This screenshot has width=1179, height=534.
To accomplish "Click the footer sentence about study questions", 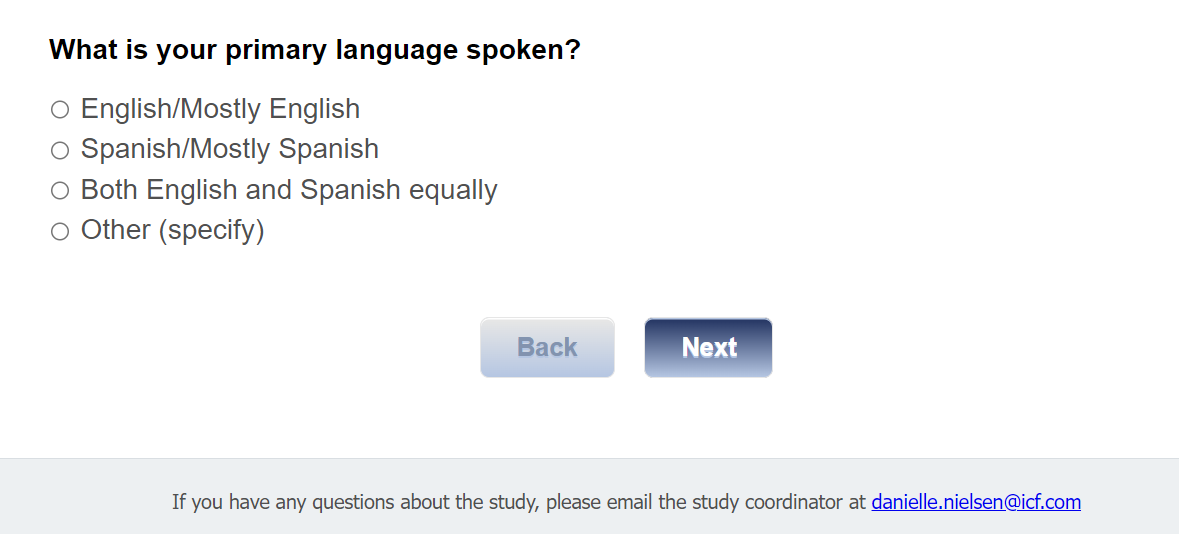I will click(519, 502).
